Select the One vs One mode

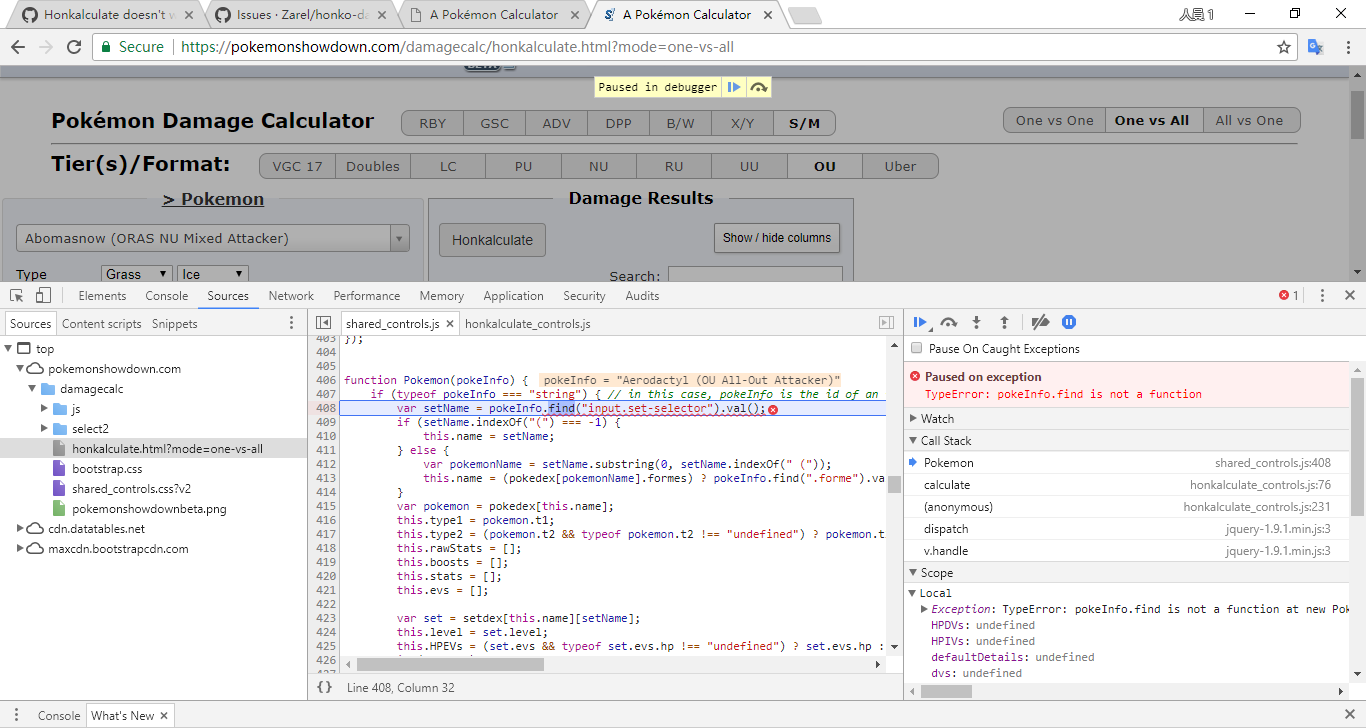pos(1054,121)
